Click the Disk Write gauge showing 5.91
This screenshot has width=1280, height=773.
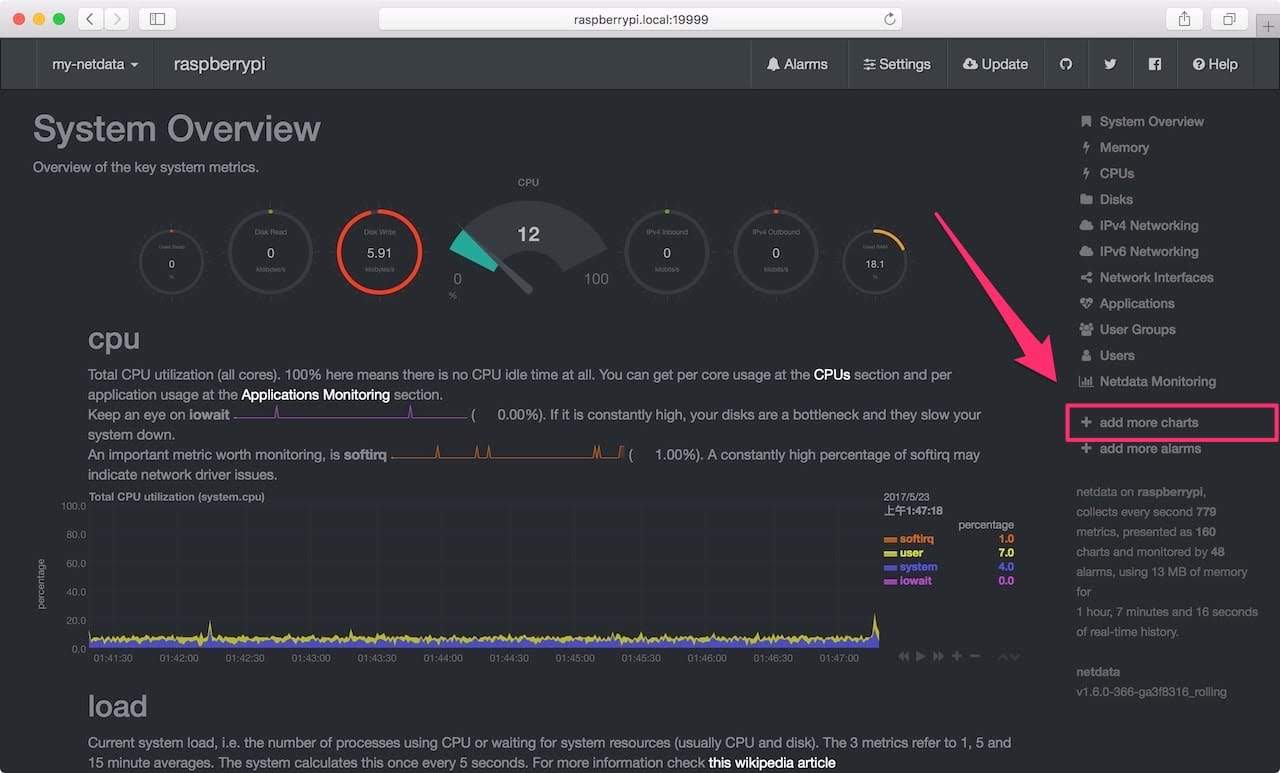(x=379, y=253)
